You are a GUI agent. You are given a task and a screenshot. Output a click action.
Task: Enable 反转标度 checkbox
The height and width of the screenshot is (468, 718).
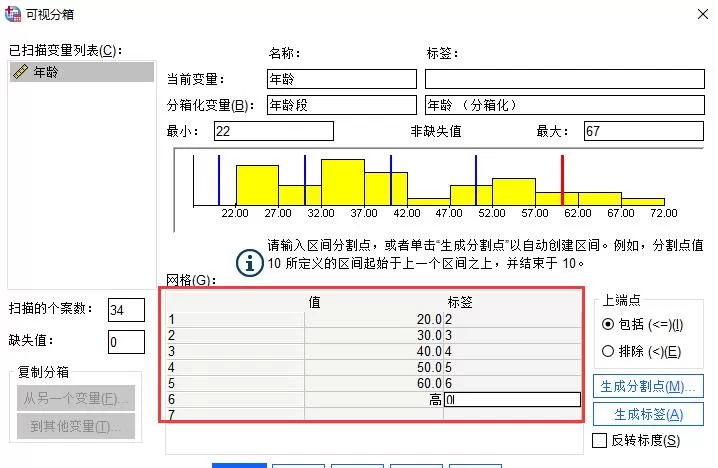point(599,441)
